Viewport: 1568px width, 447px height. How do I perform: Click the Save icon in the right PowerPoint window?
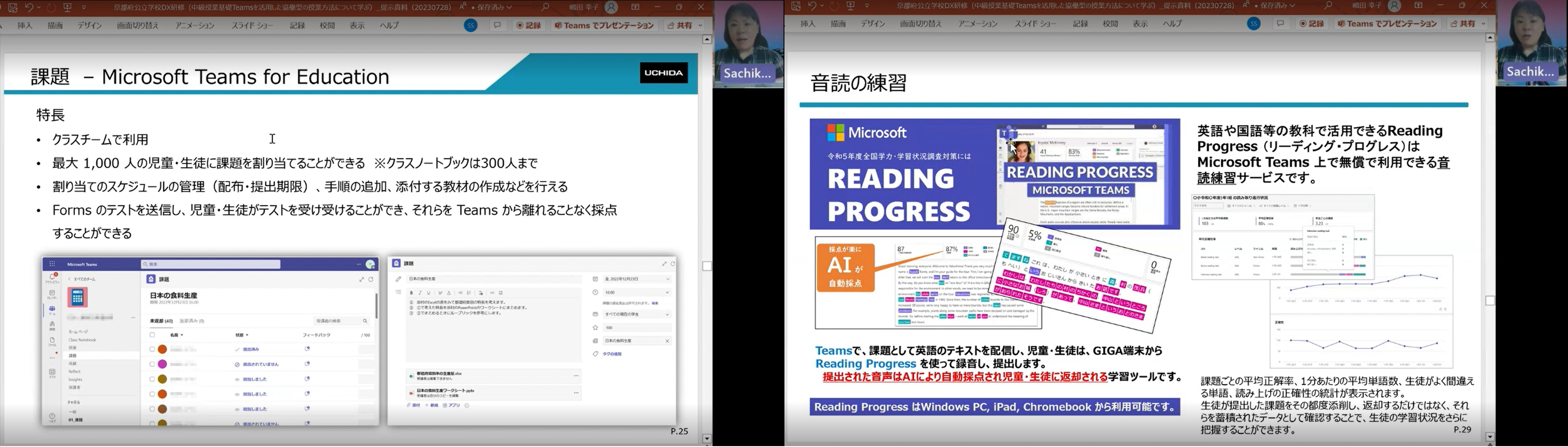tap(796, 6)
